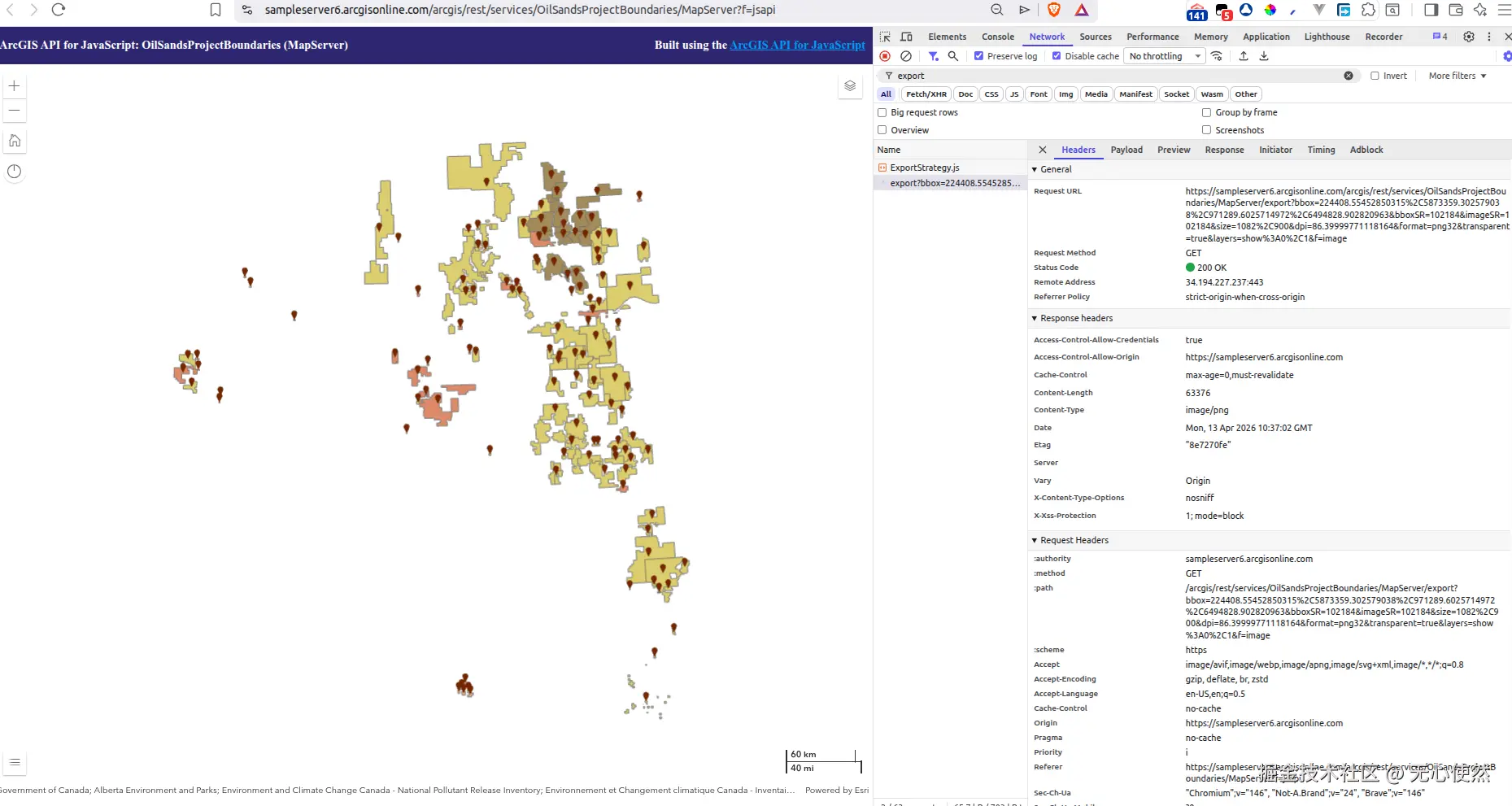This screenshot has height=806, width=1512.
Task: Open Brave Shields panel
Action: [1054, 10]
